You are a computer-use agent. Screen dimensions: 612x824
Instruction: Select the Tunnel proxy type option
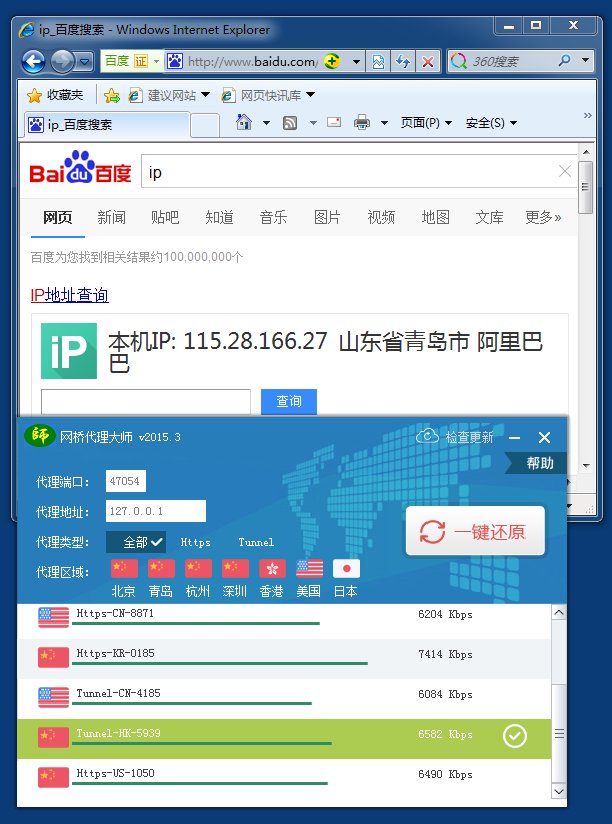coord(256,542)
